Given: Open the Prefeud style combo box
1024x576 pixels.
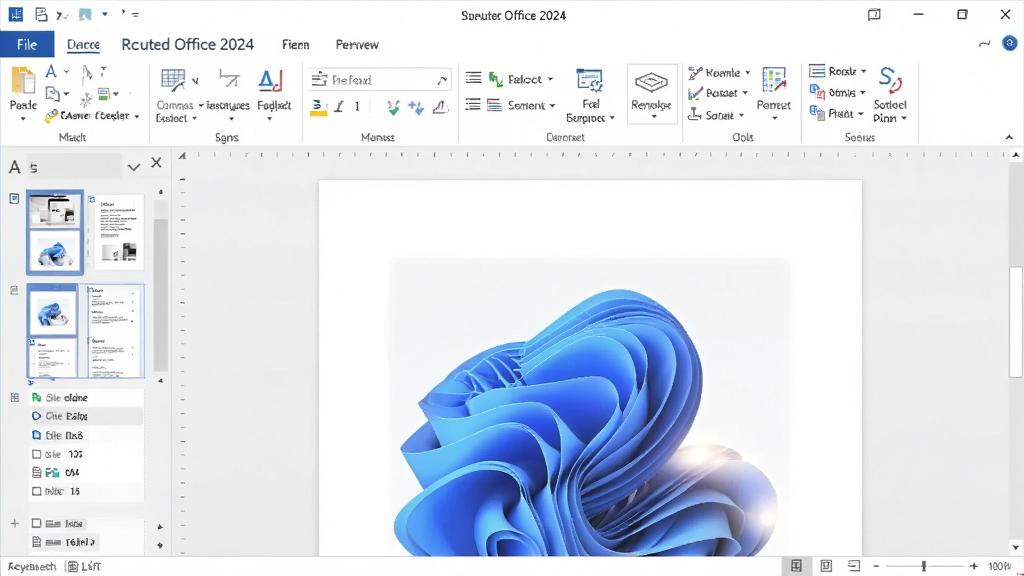Looking at the screenshot, I should click(x=379, y=80).
